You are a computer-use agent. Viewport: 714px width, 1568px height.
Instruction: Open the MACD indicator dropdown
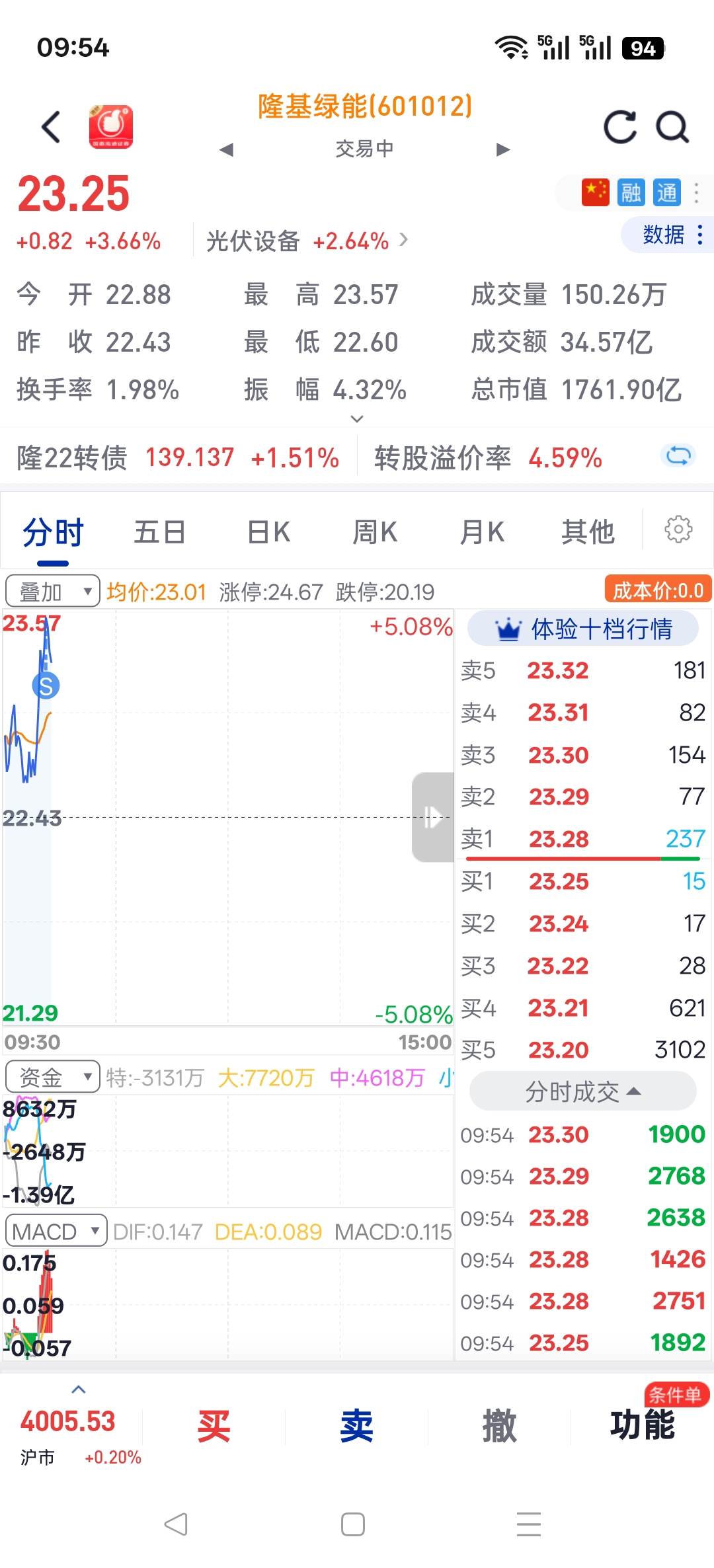point(56,1231)
